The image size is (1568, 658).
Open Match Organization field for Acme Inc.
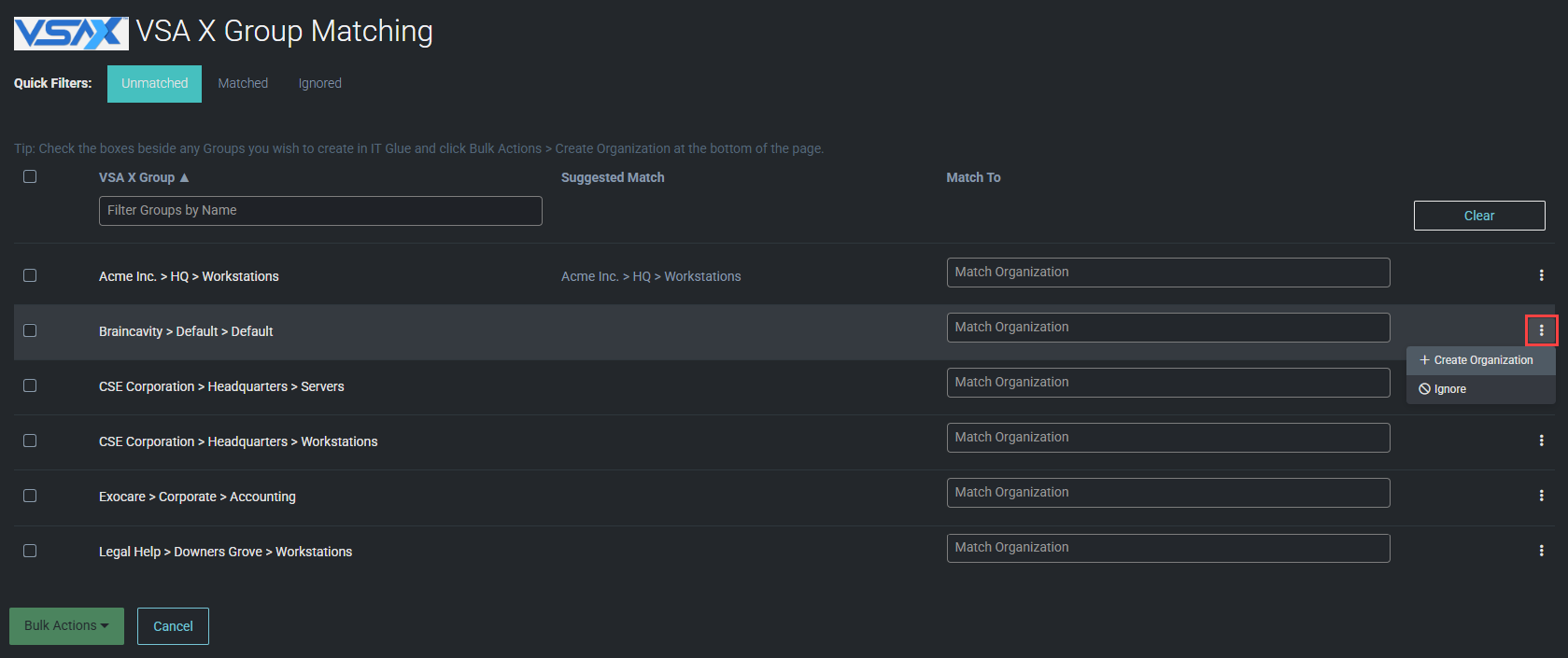(x=1167, y=273)
